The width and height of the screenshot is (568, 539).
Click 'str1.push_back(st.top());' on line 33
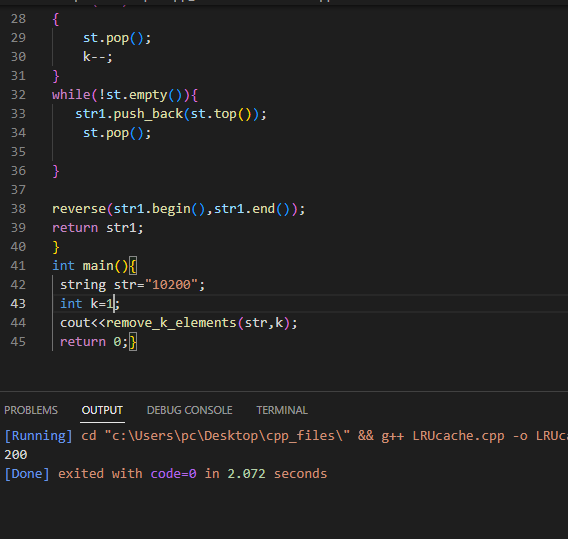pyautogui.click(x=171, y=114)
